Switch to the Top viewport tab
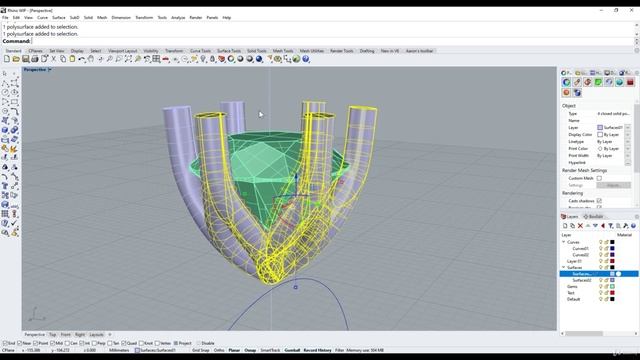The height and width of the screenshot is (360, 640). coord(52,335)
